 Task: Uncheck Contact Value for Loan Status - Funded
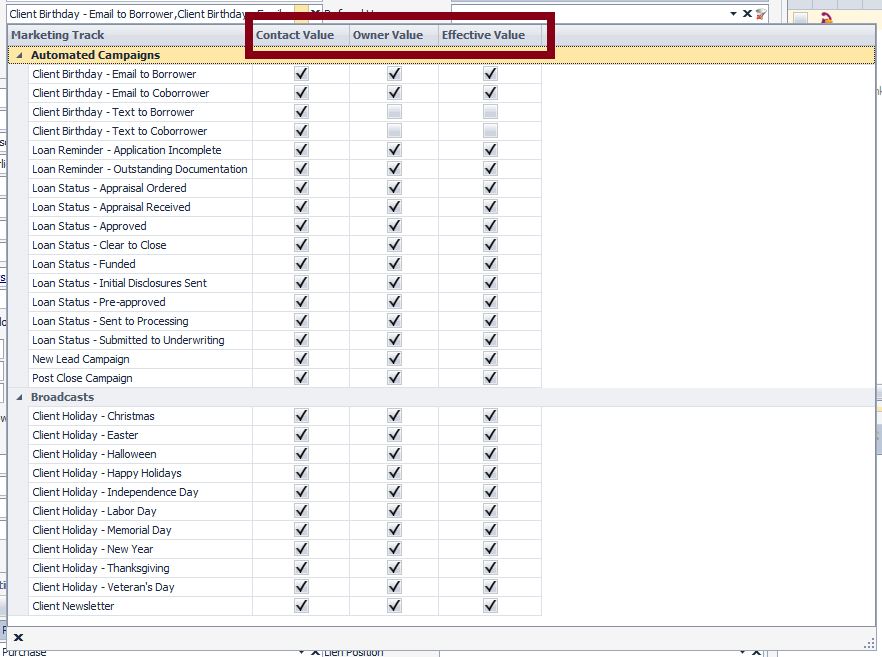(x=299, y=264)
